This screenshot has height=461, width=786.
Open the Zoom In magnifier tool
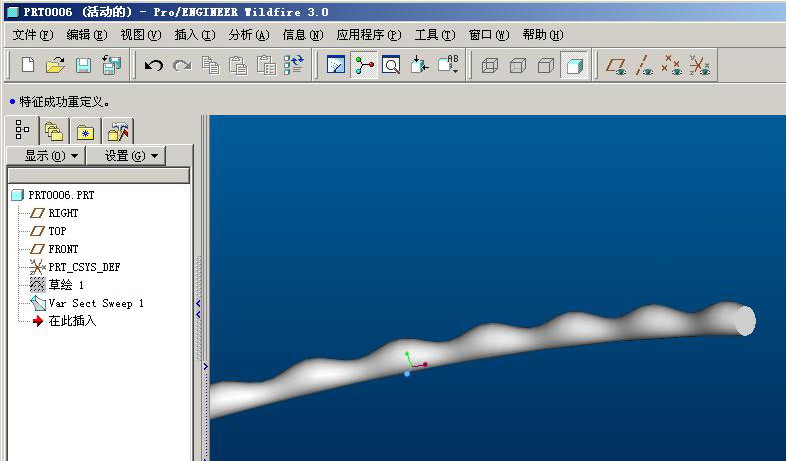point(391,65)
